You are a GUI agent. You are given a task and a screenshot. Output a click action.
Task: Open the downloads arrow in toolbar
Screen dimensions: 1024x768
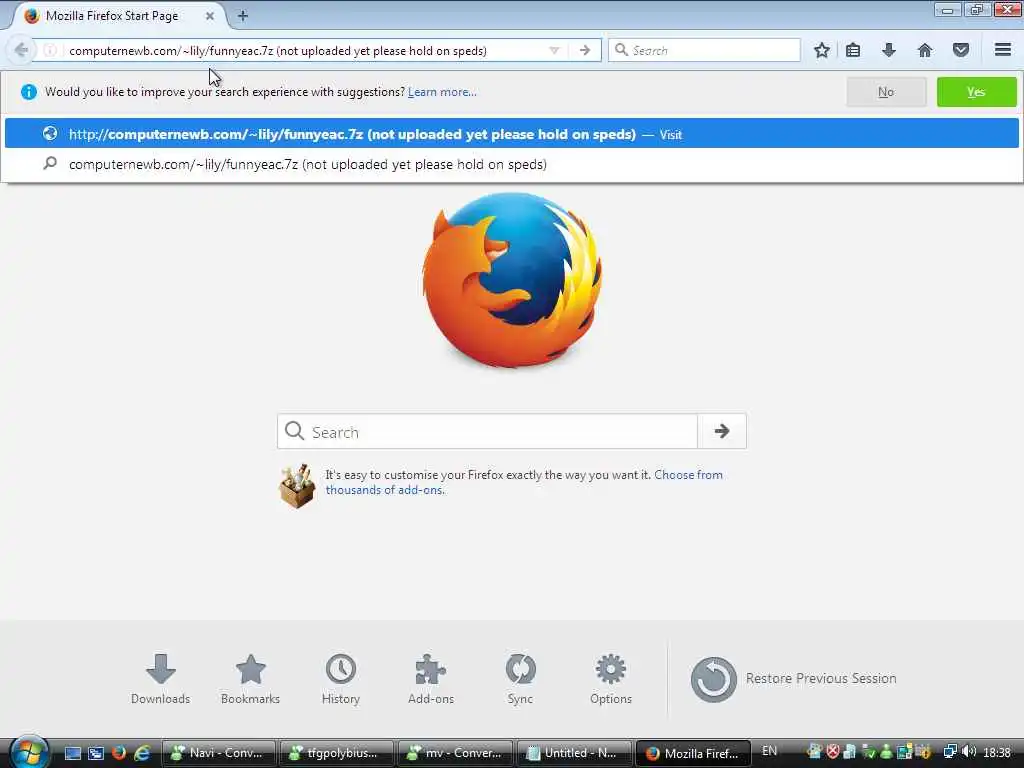point(889,50)
